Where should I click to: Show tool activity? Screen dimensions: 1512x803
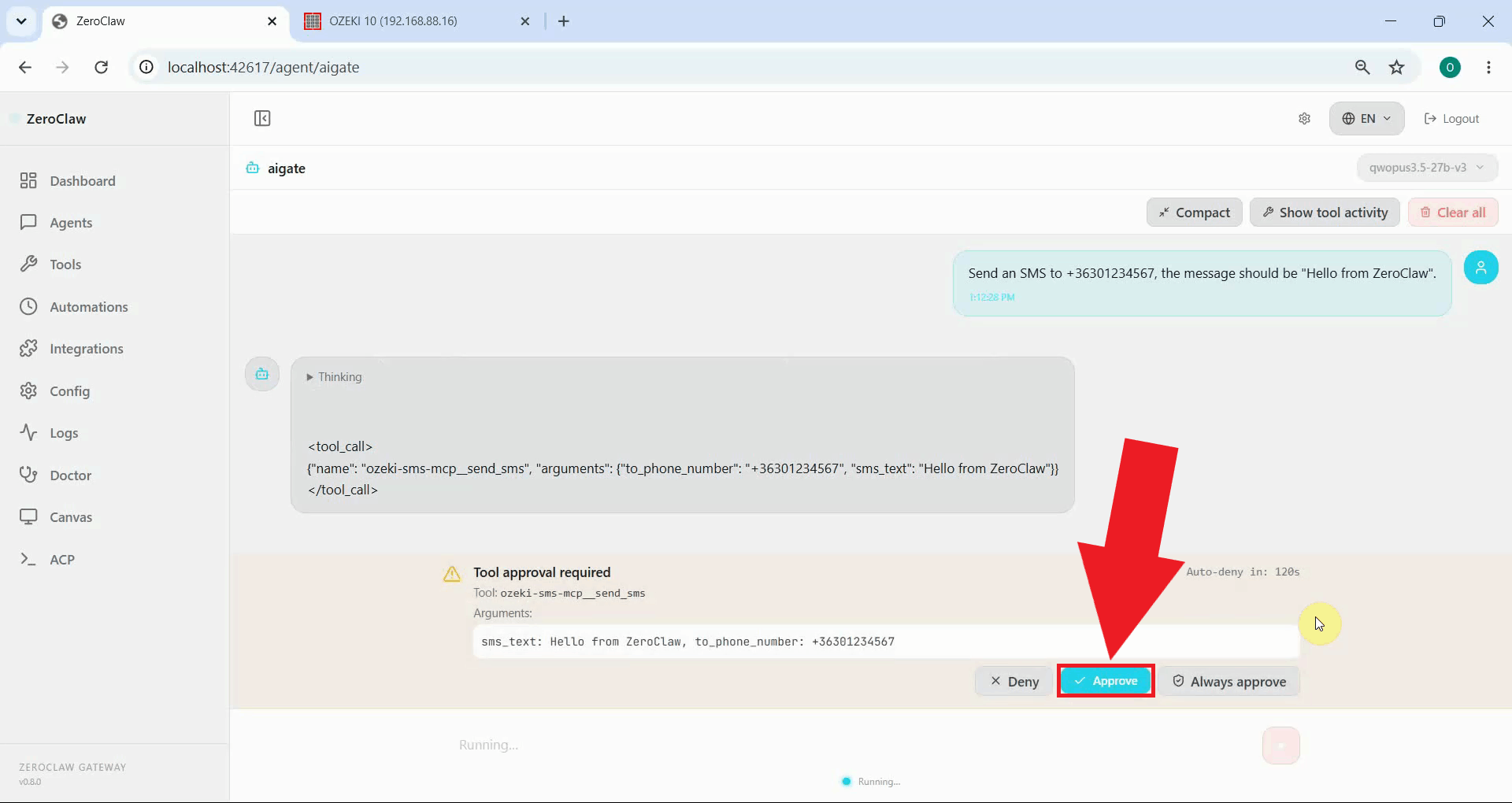pos(1325,213)
